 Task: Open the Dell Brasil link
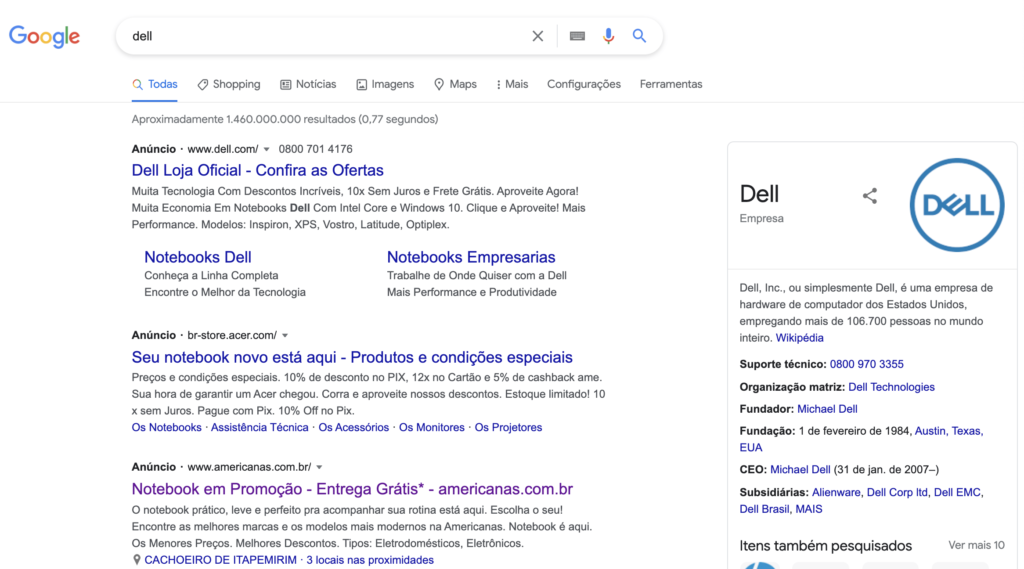(x=764, y=509)
